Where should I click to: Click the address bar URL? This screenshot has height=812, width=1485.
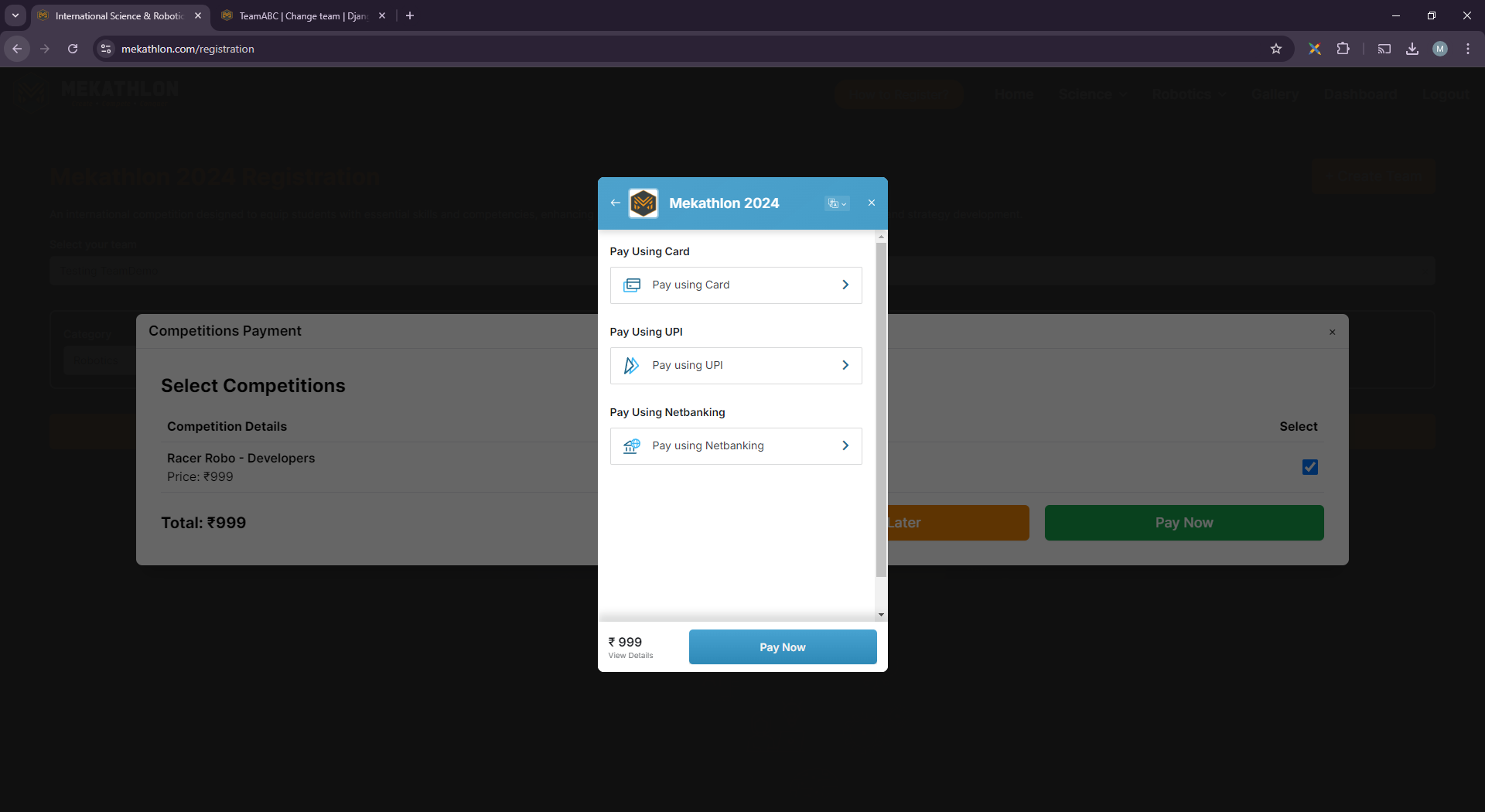coord(188,49)
